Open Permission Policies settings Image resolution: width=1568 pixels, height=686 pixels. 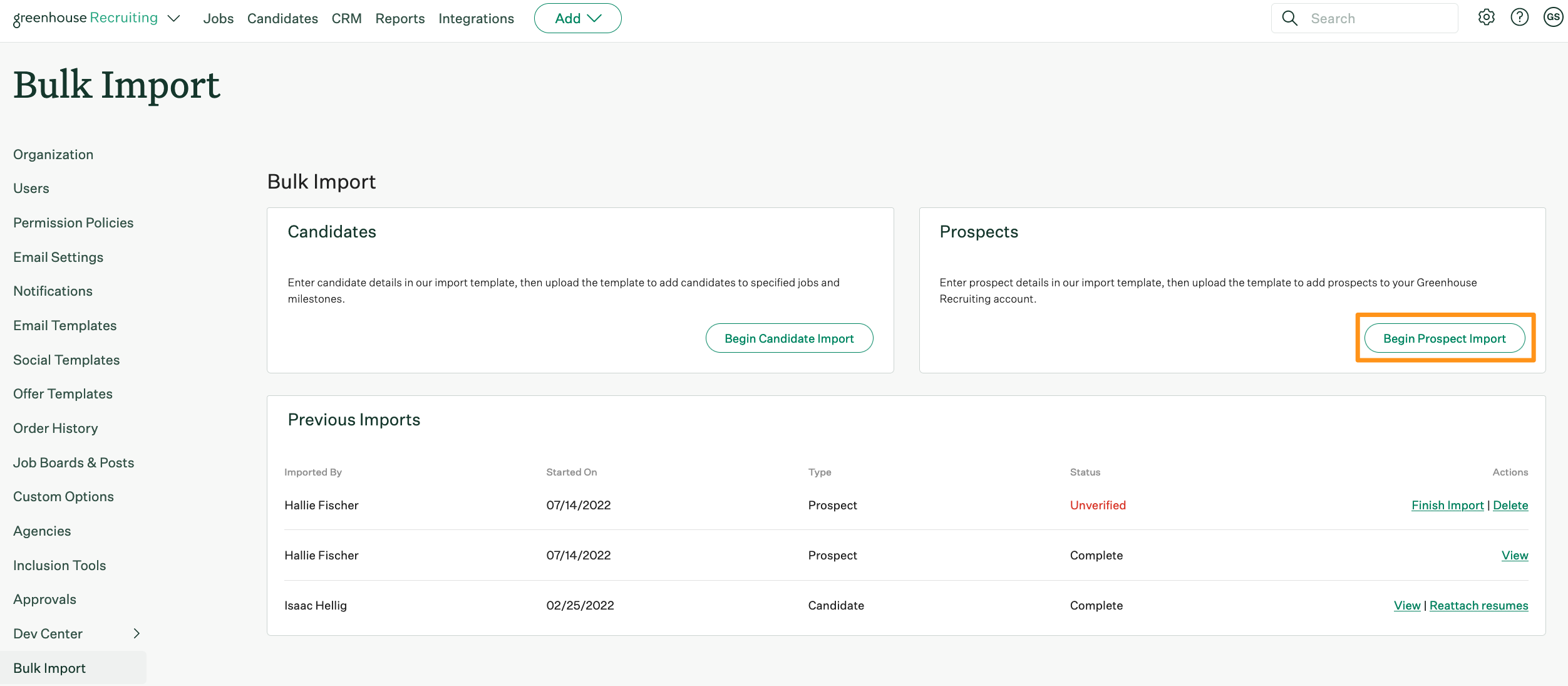tap(73, 222)
